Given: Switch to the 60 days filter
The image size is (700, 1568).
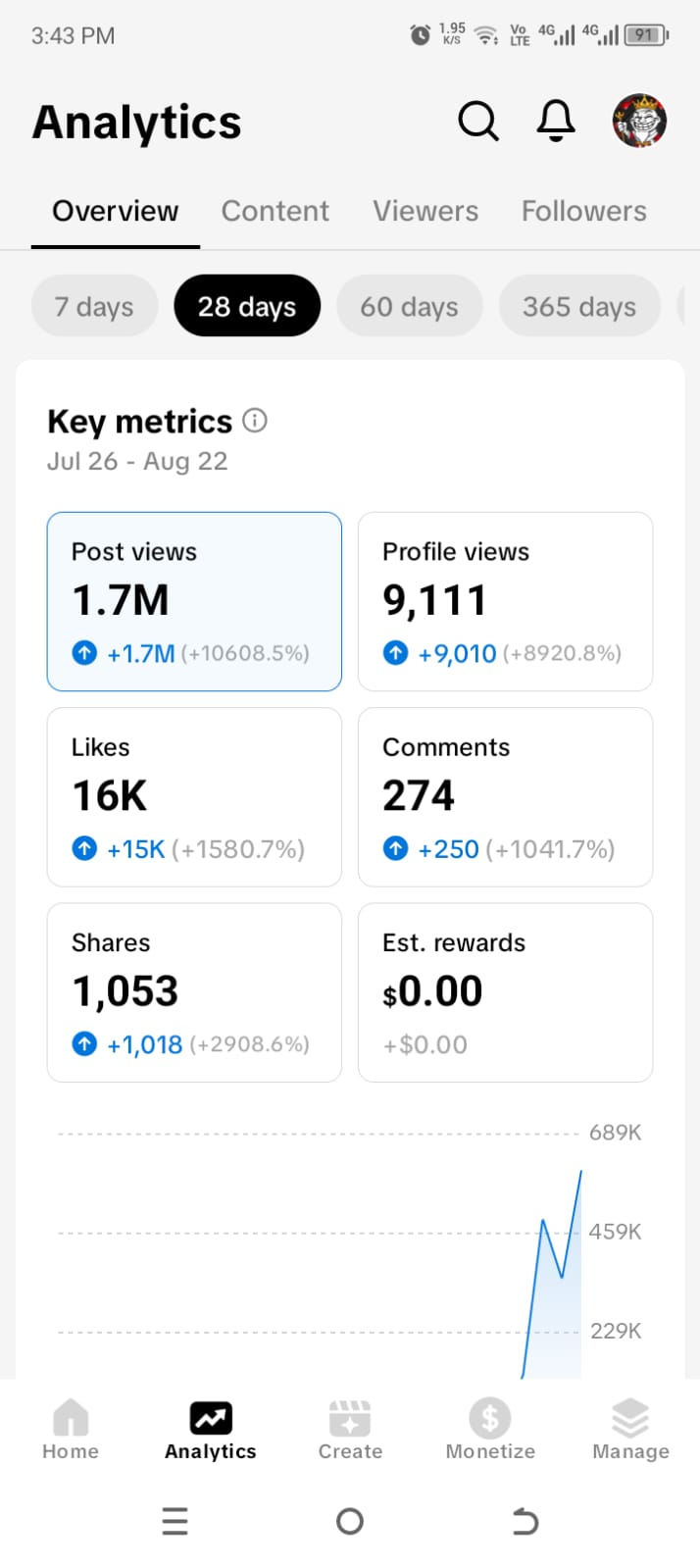Looking at the screenshot, I should point(409,306).
